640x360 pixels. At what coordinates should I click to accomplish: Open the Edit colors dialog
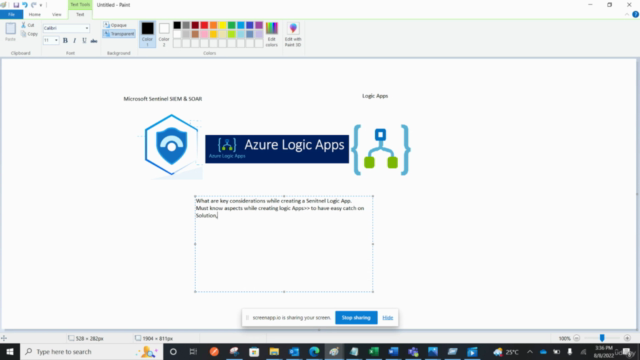[272, 34]
